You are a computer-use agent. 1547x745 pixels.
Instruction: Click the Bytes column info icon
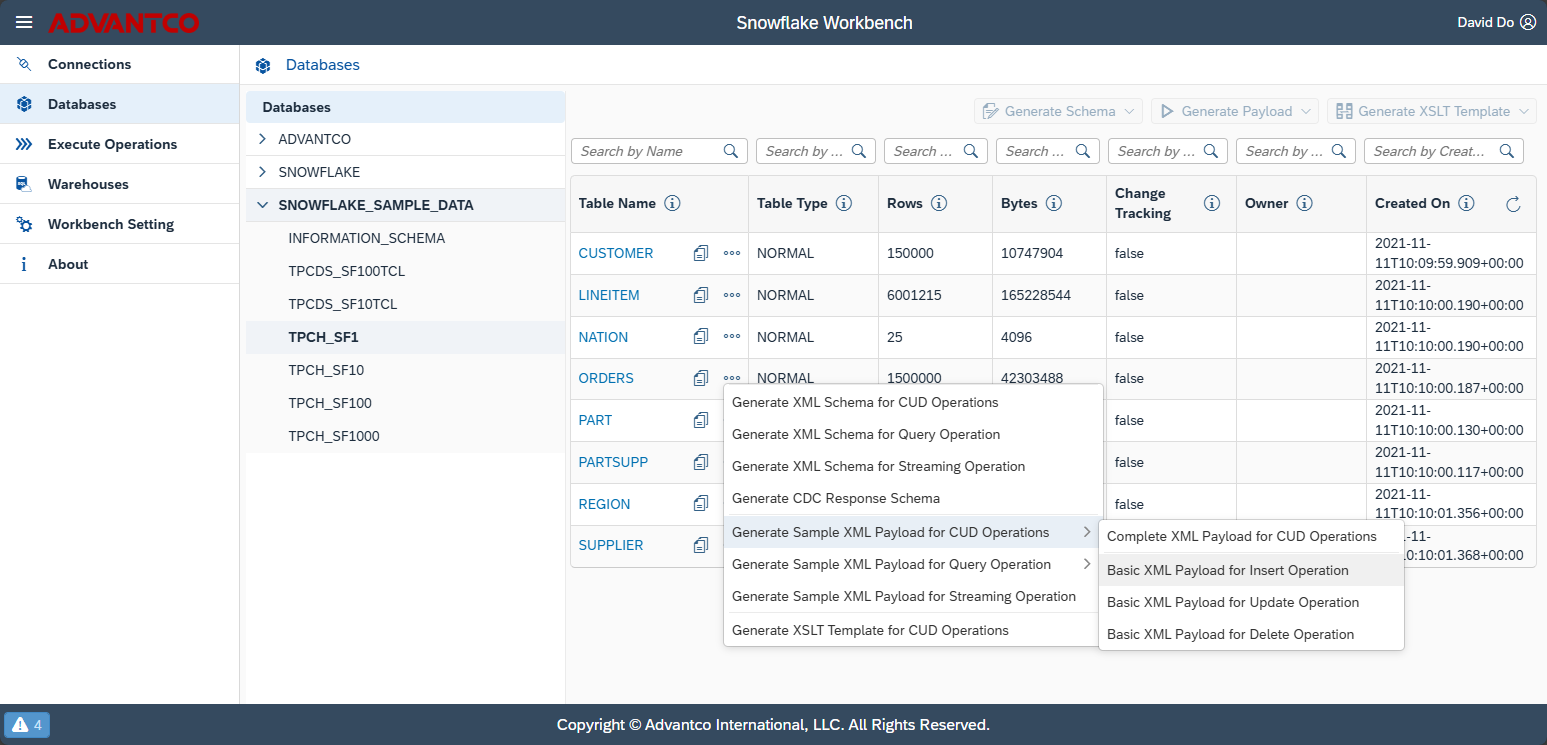[1054, 203]
